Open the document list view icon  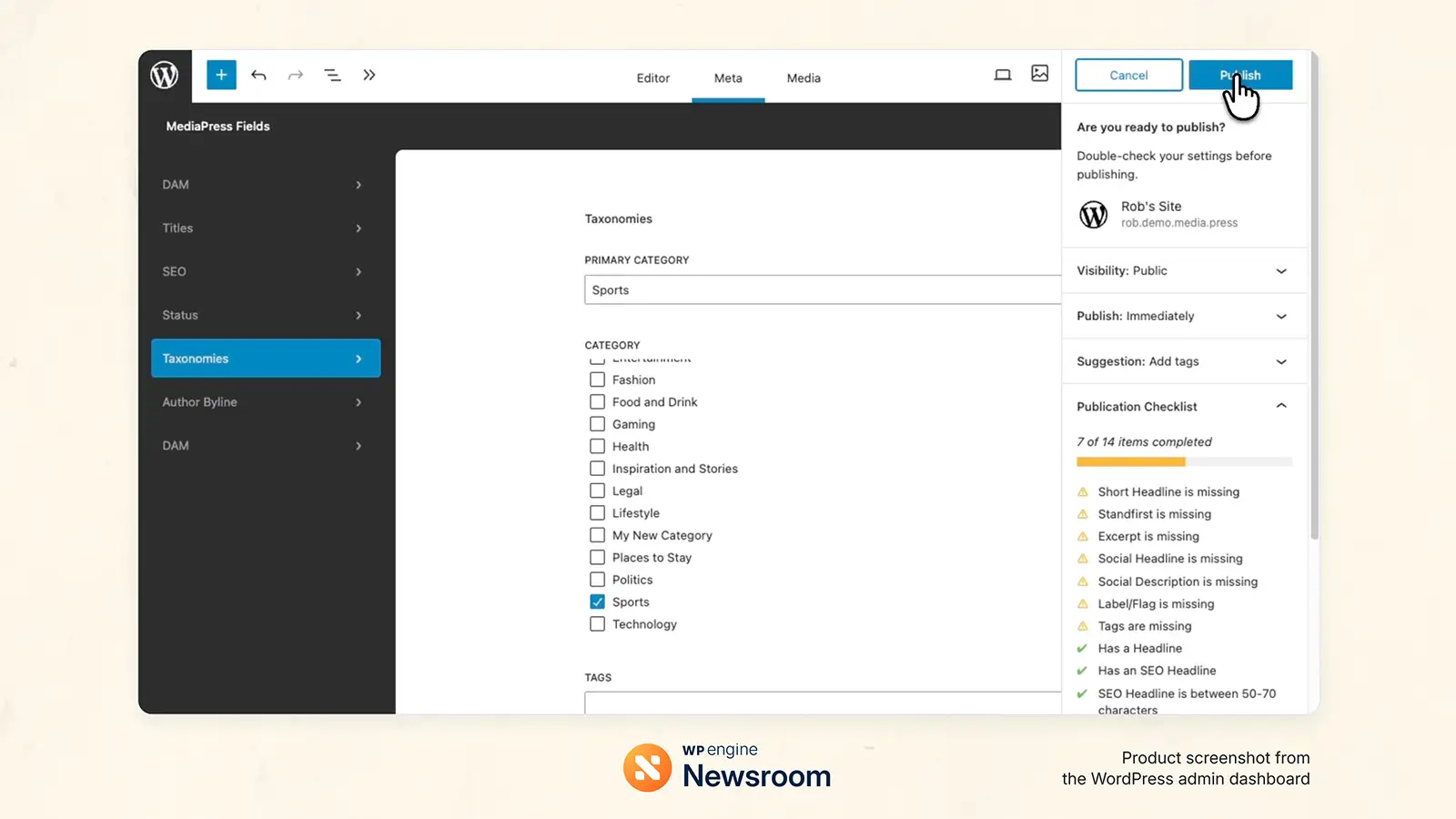[332, 75]
